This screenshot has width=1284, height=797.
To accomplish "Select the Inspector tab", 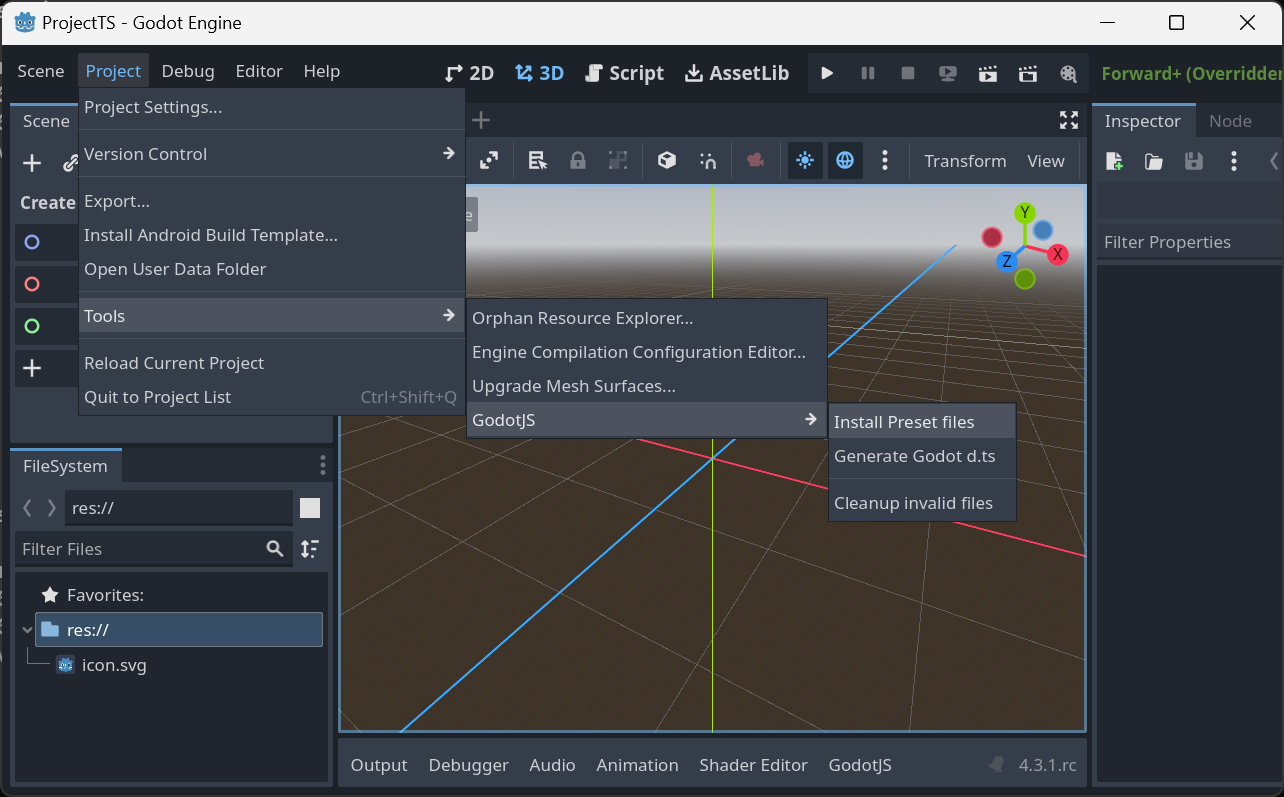I will coord(1143,121).
